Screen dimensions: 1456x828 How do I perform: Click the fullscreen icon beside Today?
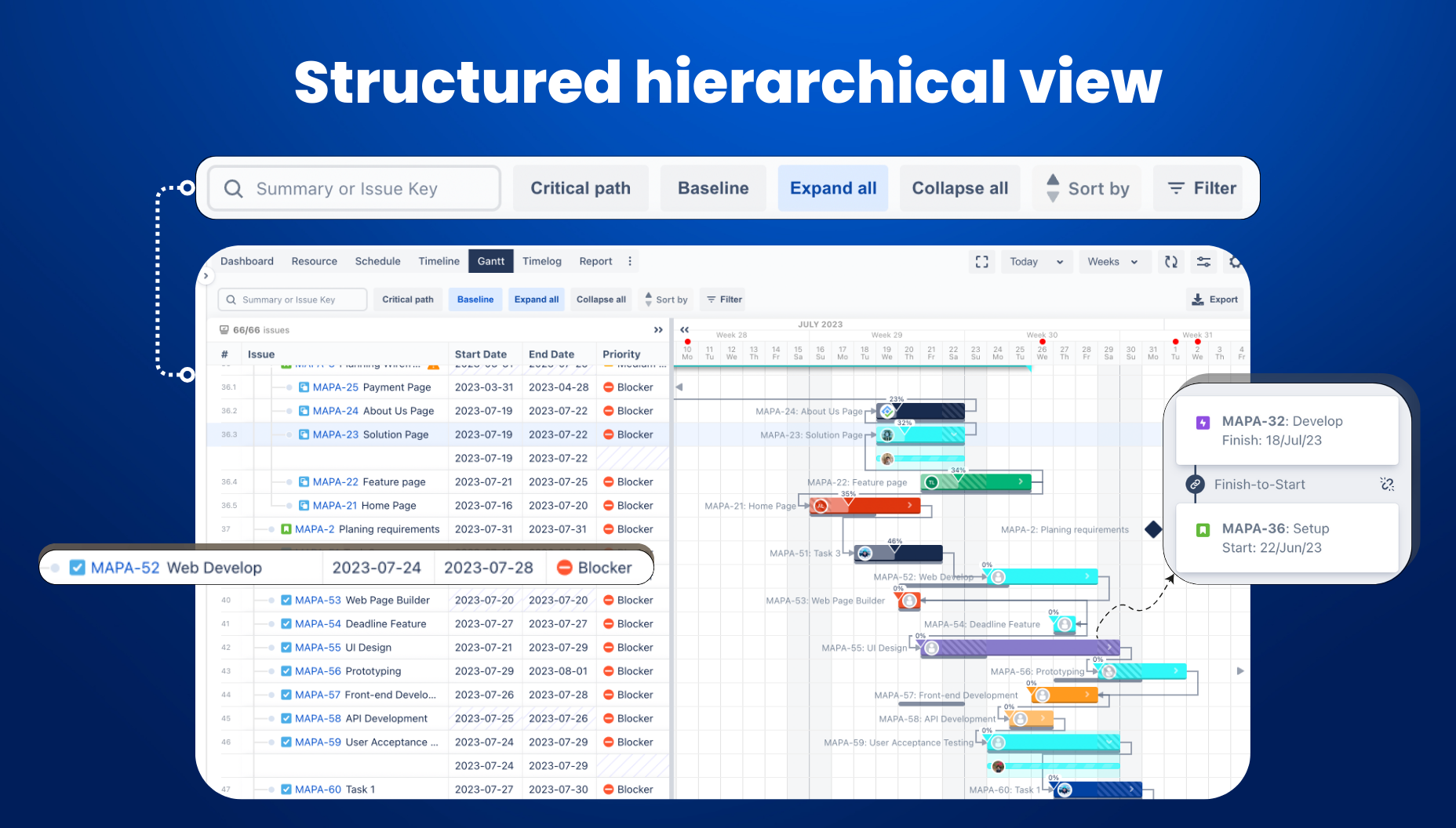pyautogui.click(x=981, y=262)
